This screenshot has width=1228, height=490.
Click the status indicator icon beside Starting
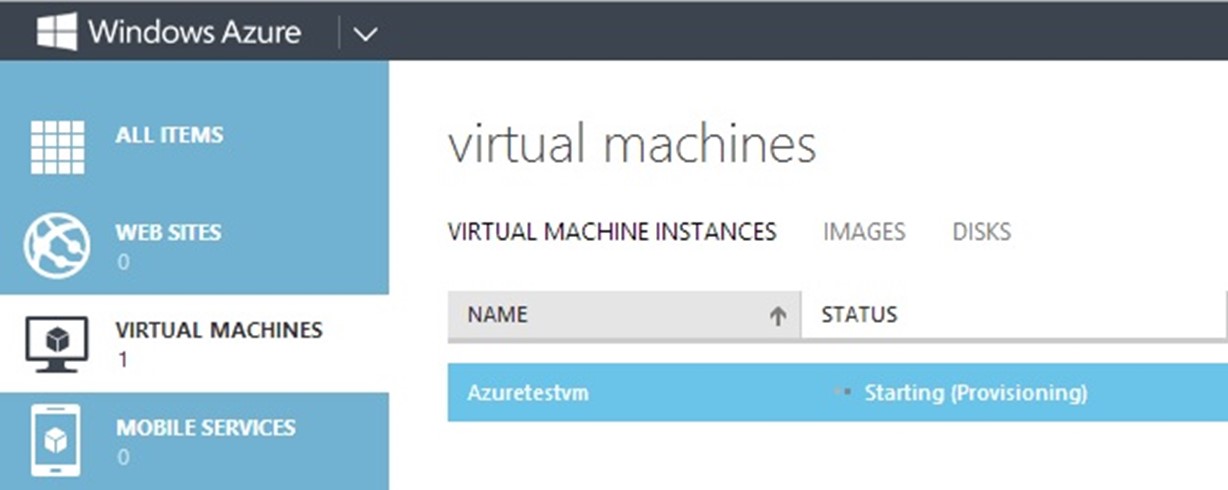coord(841,392)
